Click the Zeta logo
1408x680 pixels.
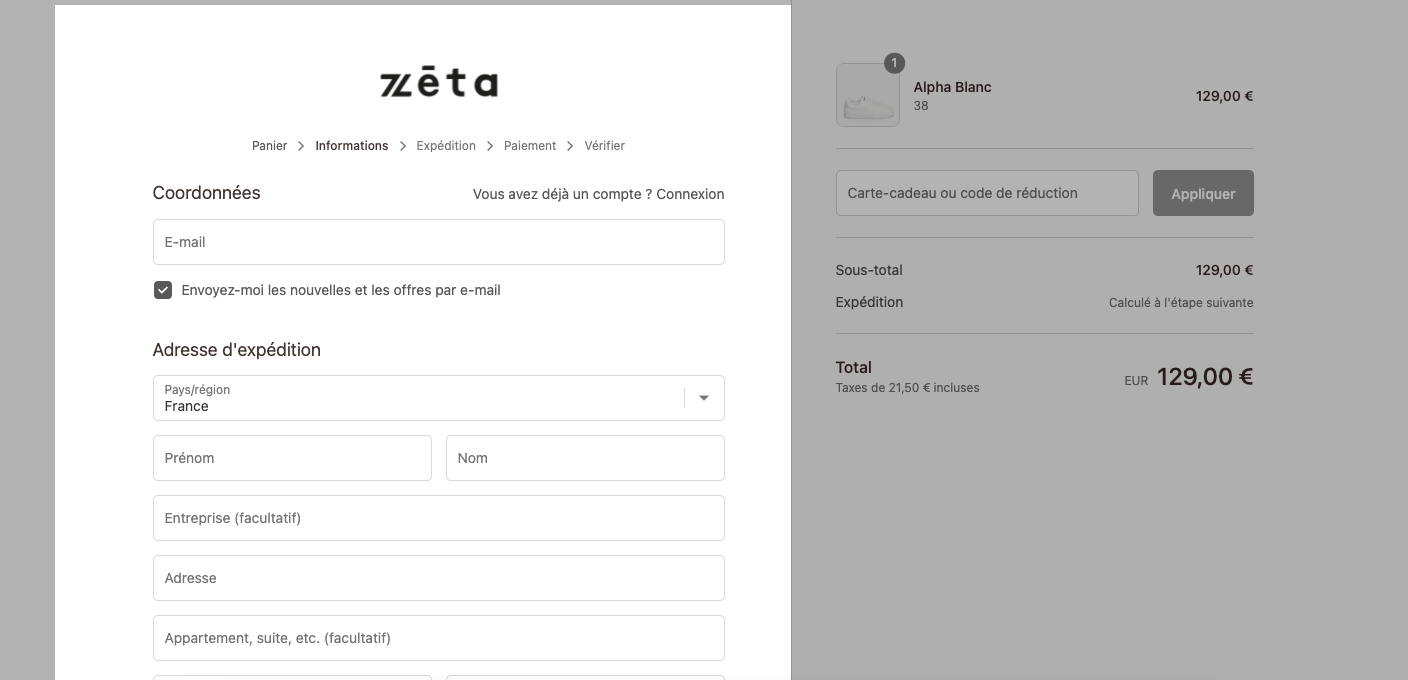point(439,83)
